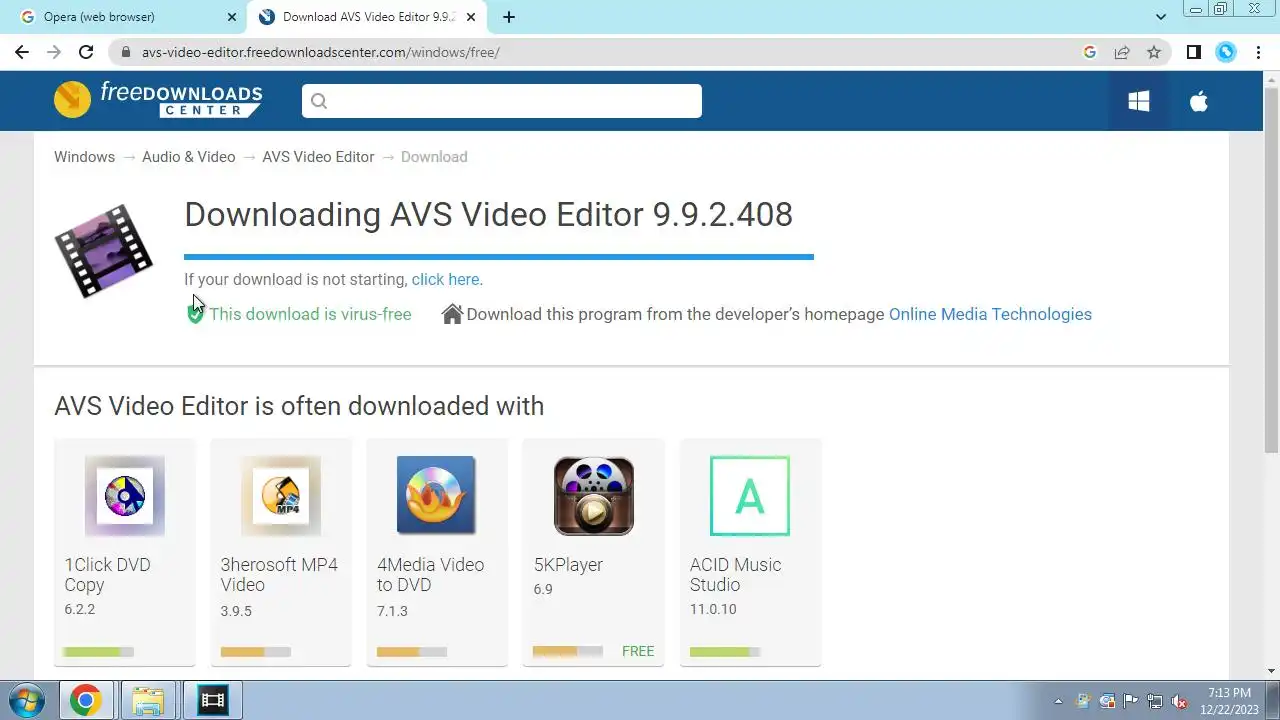Click the browser Back arrow
The image size is (1280, 720).
pos(22,52)
